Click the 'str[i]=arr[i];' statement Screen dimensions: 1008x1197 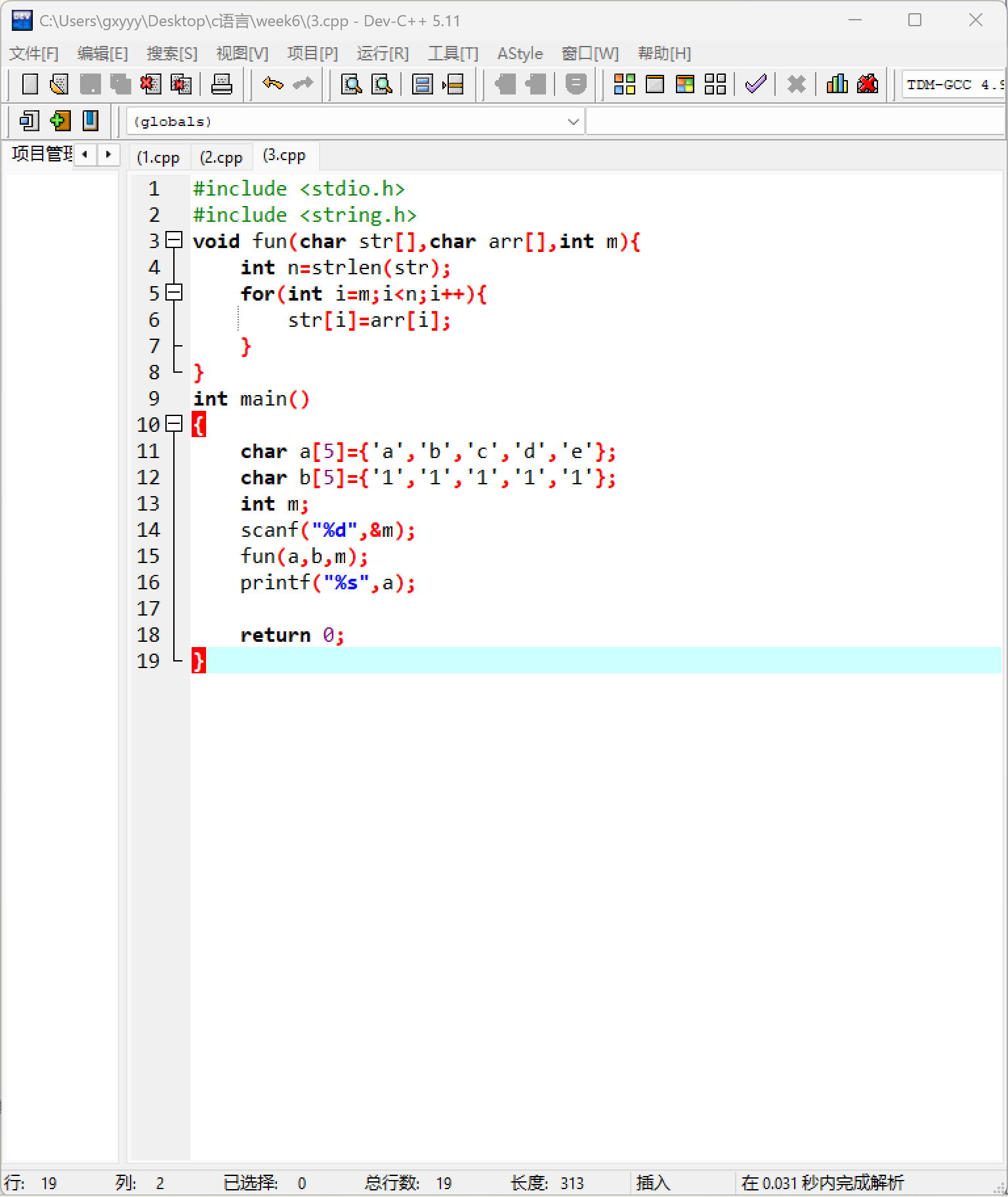click(x=369, y=320)
